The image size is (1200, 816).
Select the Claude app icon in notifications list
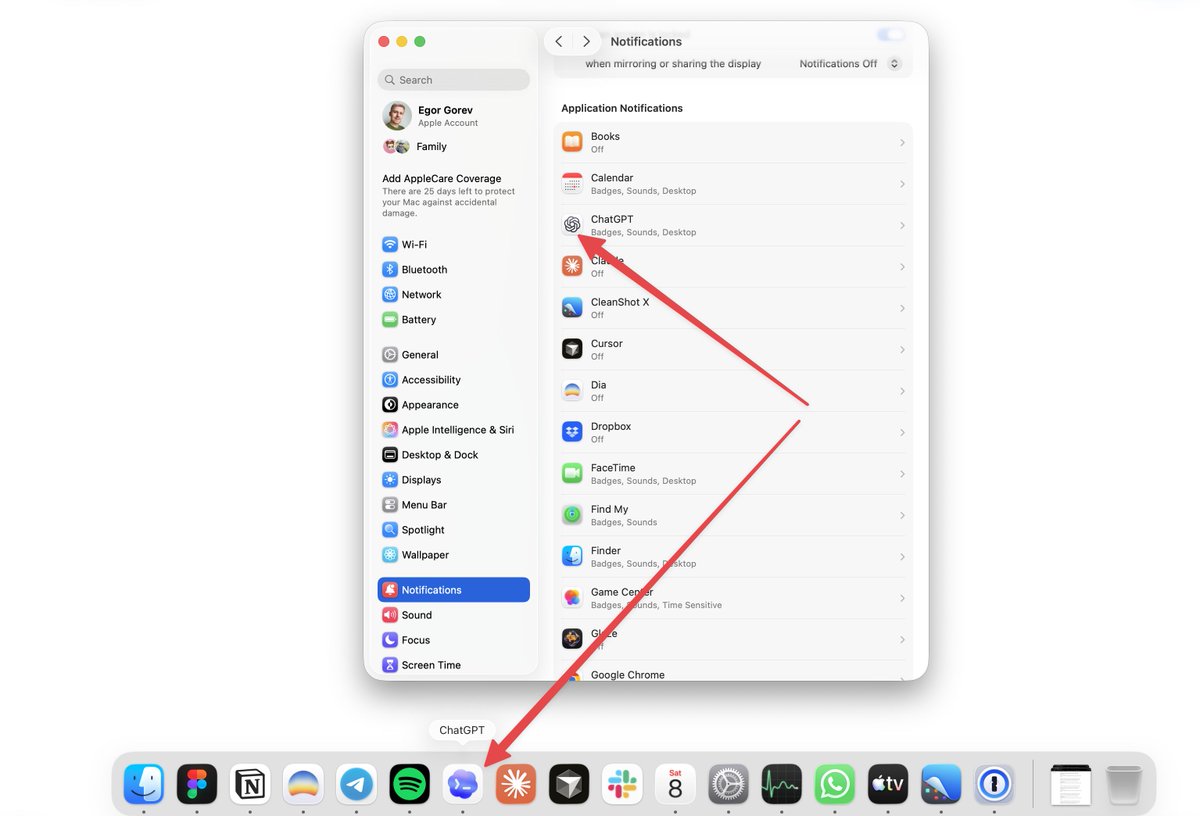point(572,266)
